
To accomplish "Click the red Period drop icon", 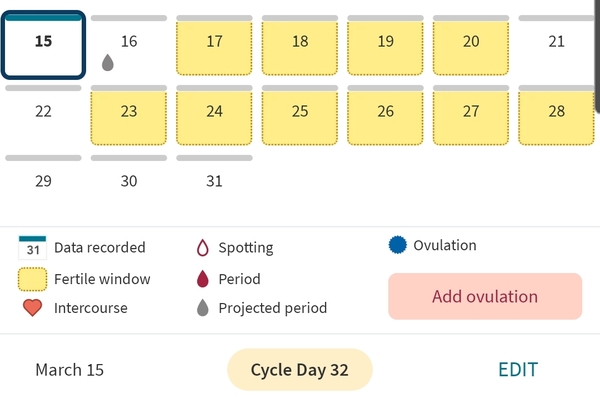I will click(201, 279).
